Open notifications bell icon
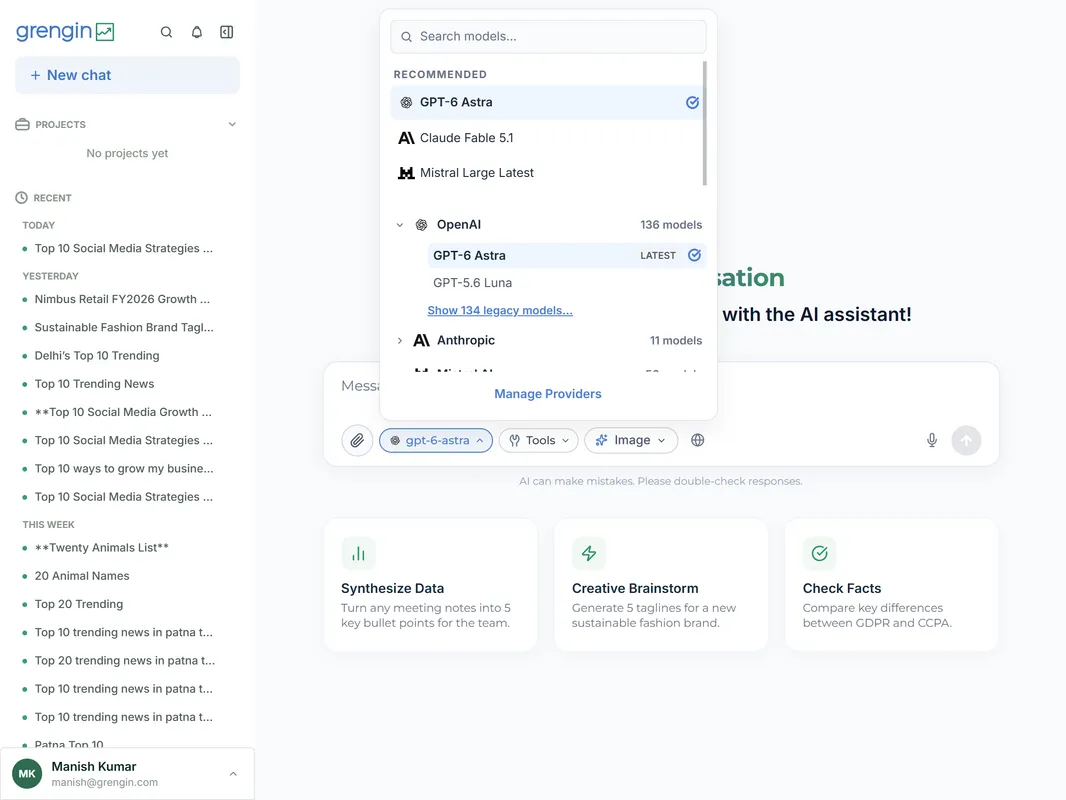This screenshot has height=800, width=1066. (196, 32)
